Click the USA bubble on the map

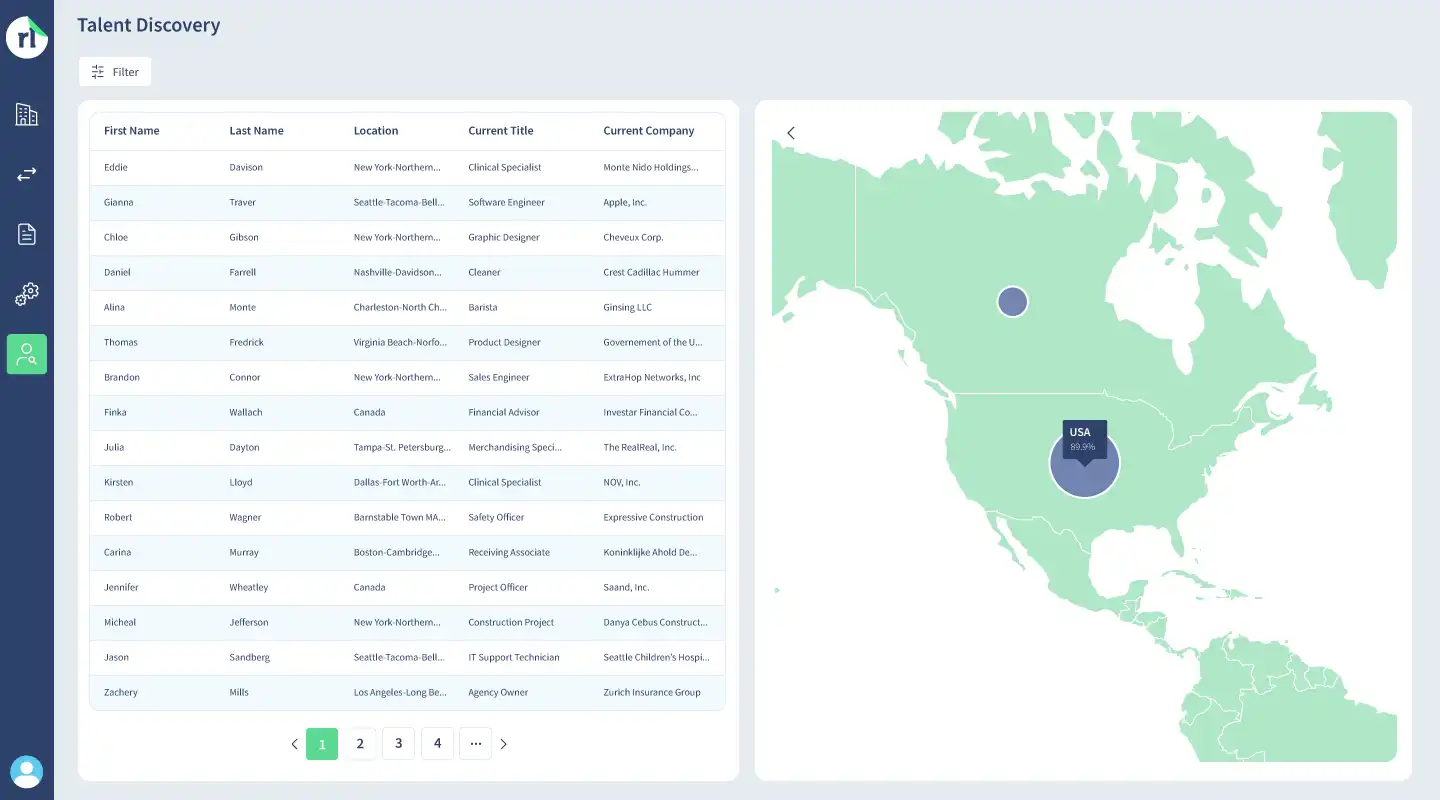pos(1084,464)
